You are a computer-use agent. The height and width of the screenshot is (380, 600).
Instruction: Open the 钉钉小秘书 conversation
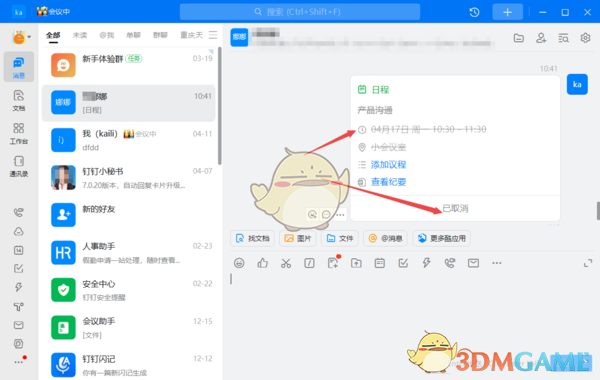coord(129,178)
